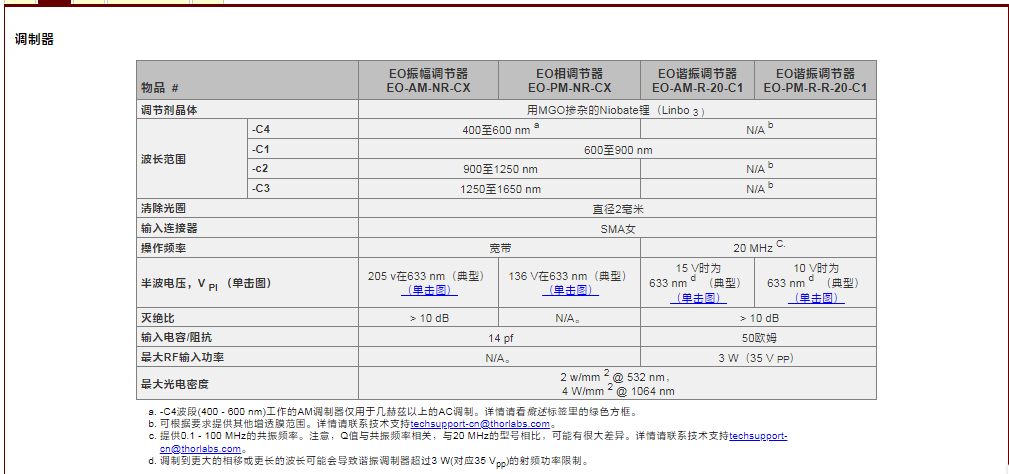The image size is (1009, 474).
Task: Click the 50欧姆 impedance cell
Action: (x=758, y=339)
